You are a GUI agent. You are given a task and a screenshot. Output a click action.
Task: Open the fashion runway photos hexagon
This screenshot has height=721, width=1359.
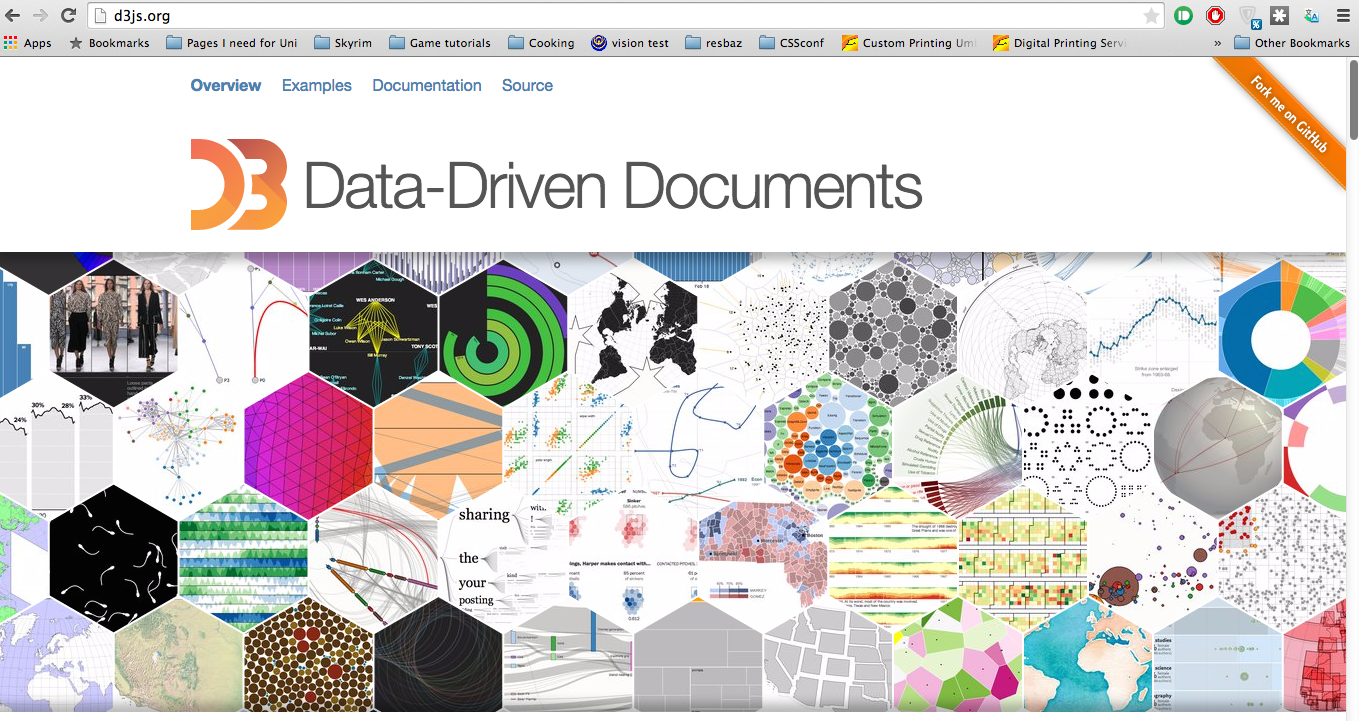click(x=113, y=331)
